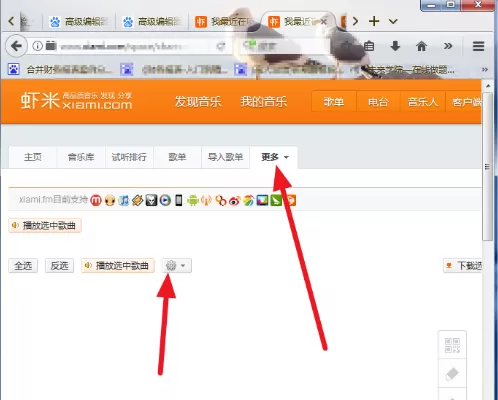Open the gear settings dropdown

177,266
